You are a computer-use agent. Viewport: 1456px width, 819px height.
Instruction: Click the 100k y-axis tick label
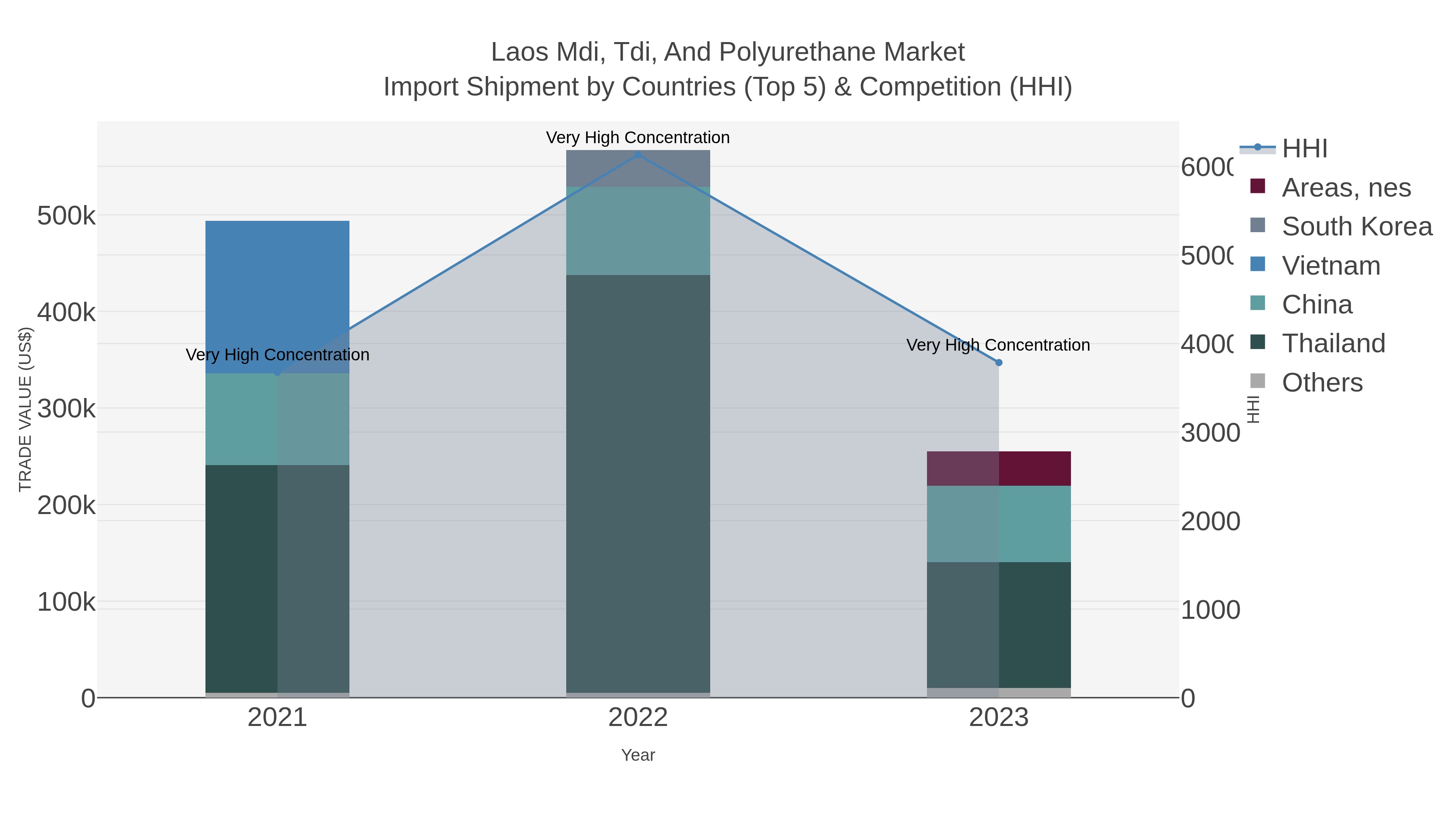[66, 602]
